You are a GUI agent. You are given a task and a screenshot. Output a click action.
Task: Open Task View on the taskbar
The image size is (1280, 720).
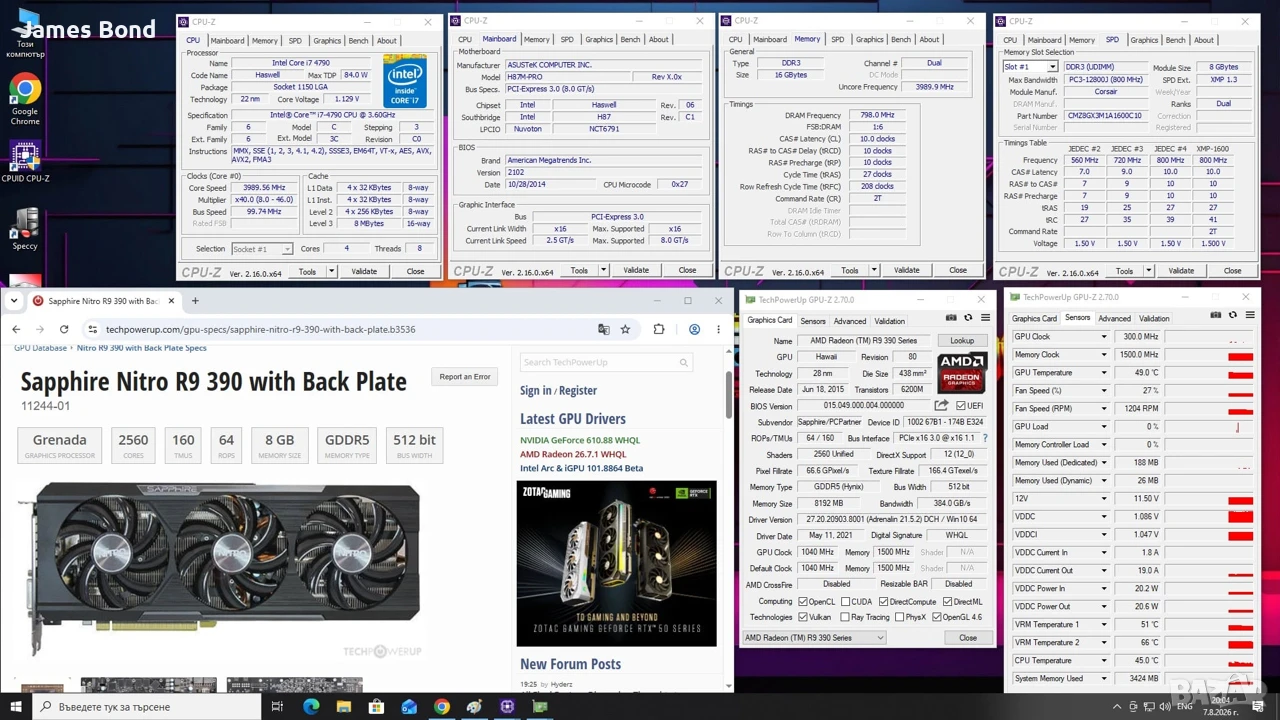(x=278, y=707)
